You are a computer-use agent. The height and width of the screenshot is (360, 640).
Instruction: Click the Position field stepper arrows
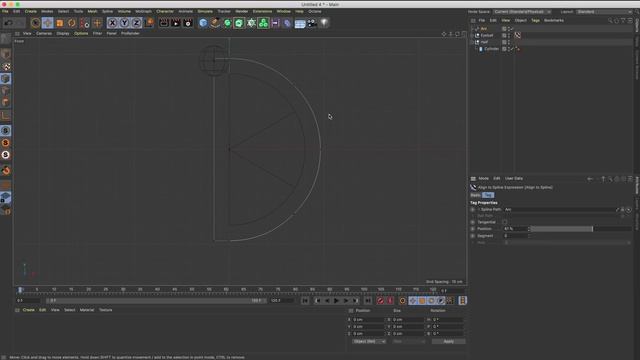click(x=529, y=229)
